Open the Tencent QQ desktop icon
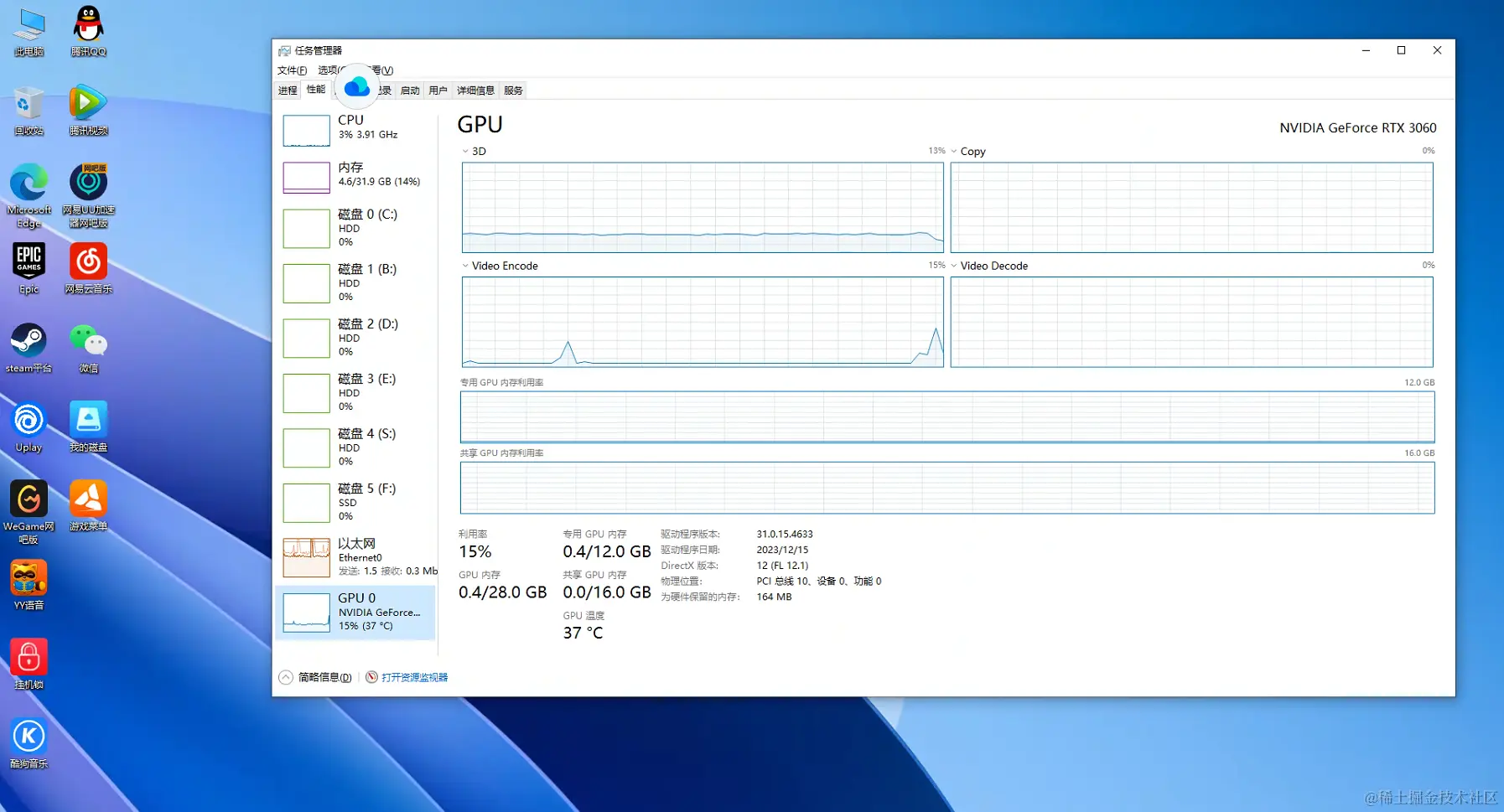Screen dimensions: 1504x812 (88, 31)
